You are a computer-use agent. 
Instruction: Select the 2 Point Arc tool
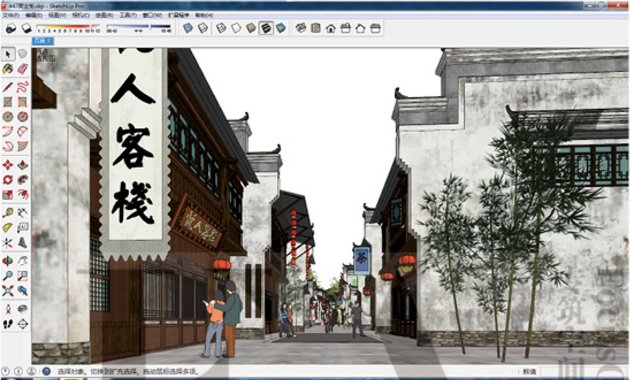point(22,131)
